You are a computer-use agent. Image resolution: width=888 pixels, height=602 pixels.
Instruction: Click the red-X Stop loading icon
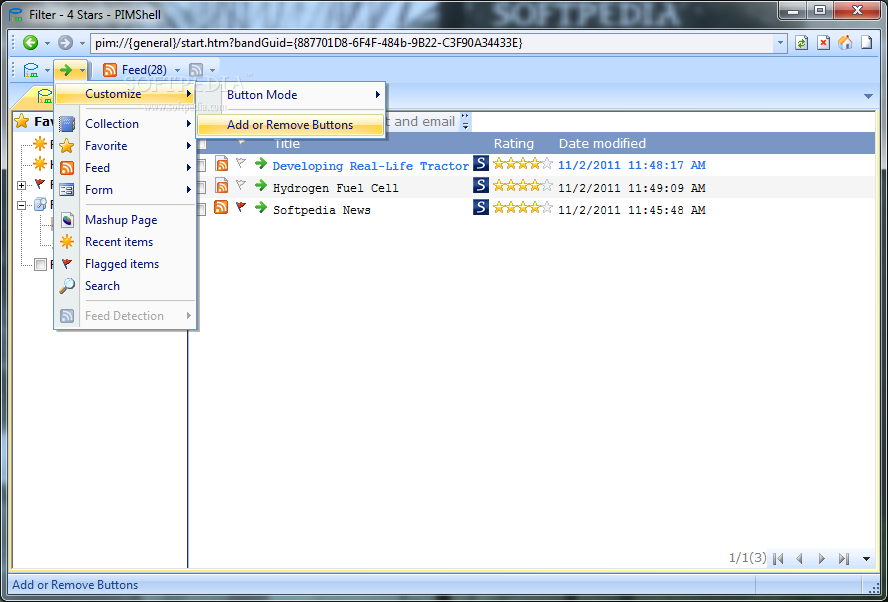[x=823, y=42]
